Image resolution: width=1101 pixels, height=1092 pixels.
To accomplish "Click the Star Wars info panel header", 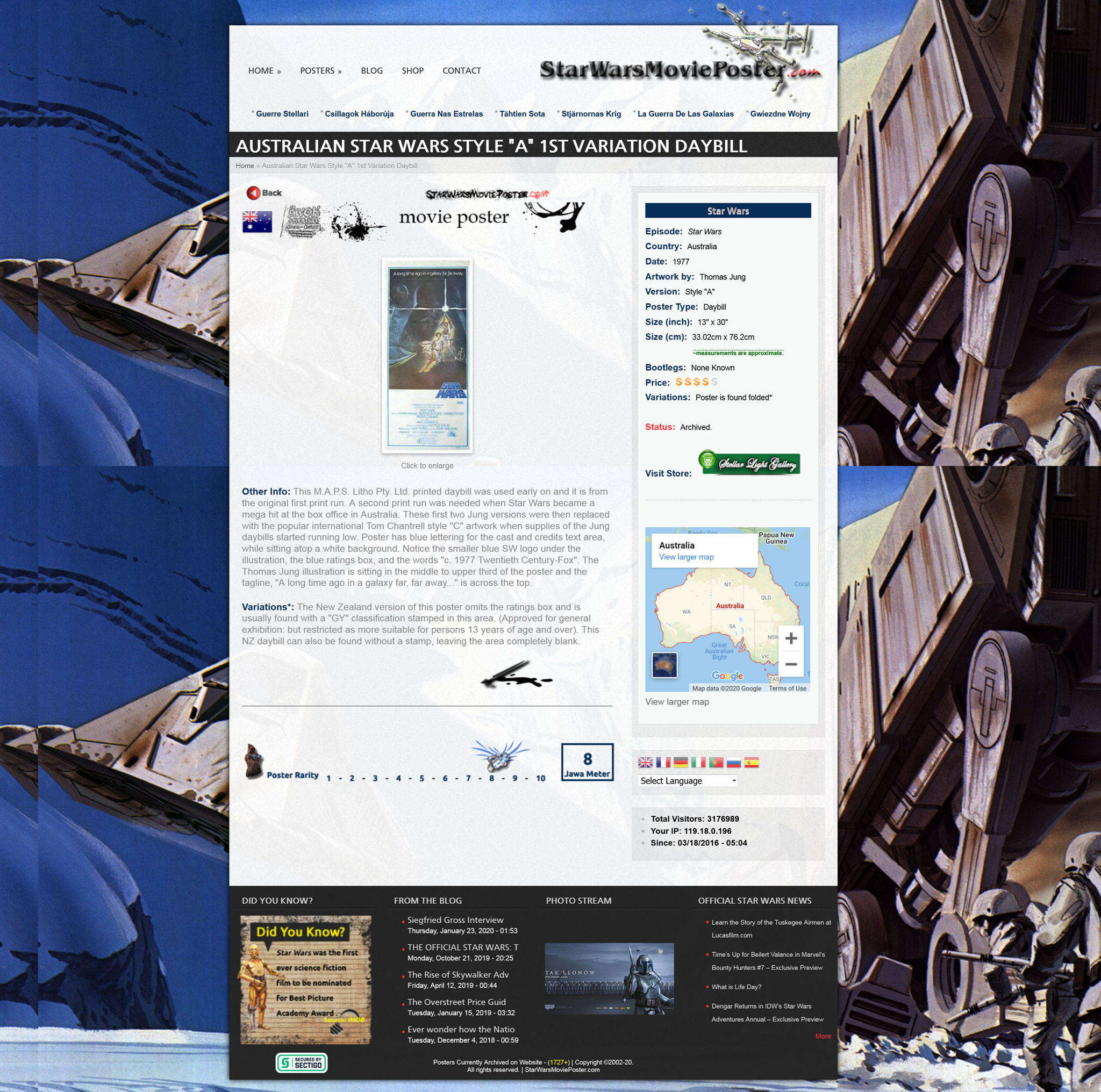I will (727, 210).
